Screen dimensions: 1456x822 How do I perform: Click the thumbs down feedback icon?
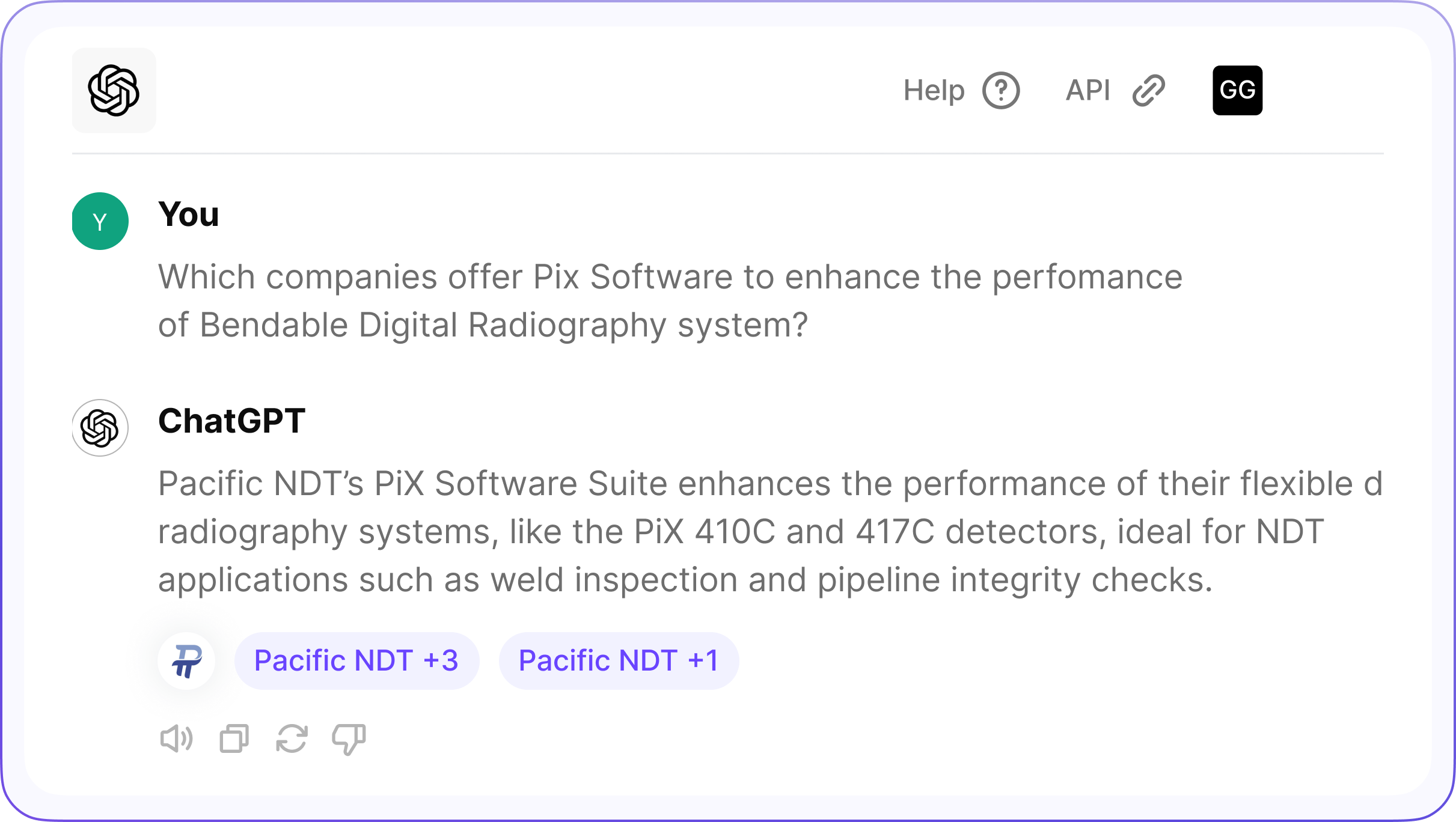point(349,738)
